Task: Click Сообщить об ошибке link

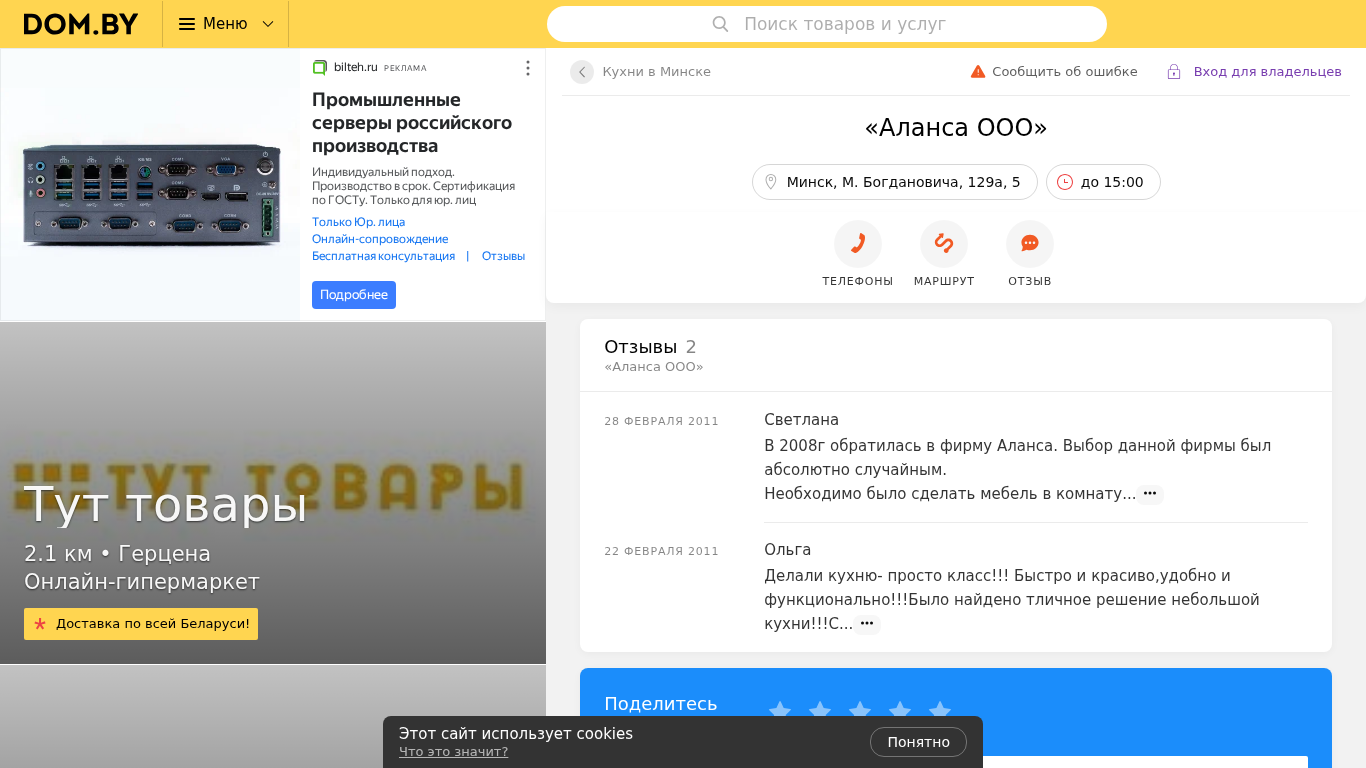Action: [1065, 72]
